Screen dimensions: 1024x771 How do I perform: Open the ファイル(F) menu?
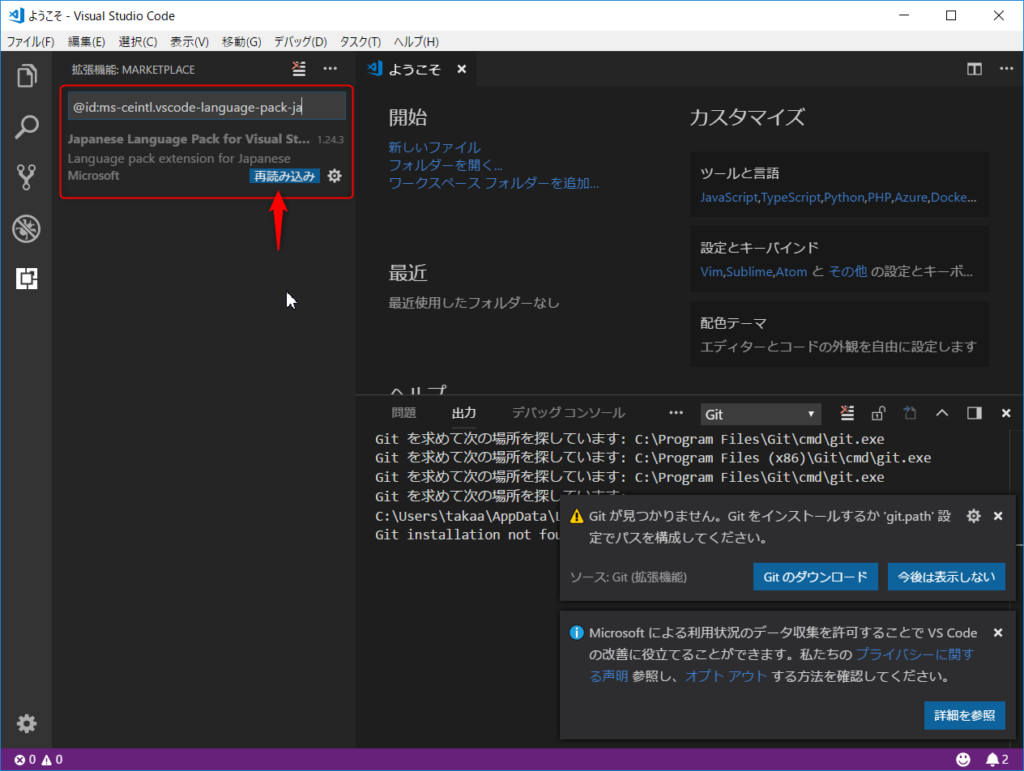(30, 42)
